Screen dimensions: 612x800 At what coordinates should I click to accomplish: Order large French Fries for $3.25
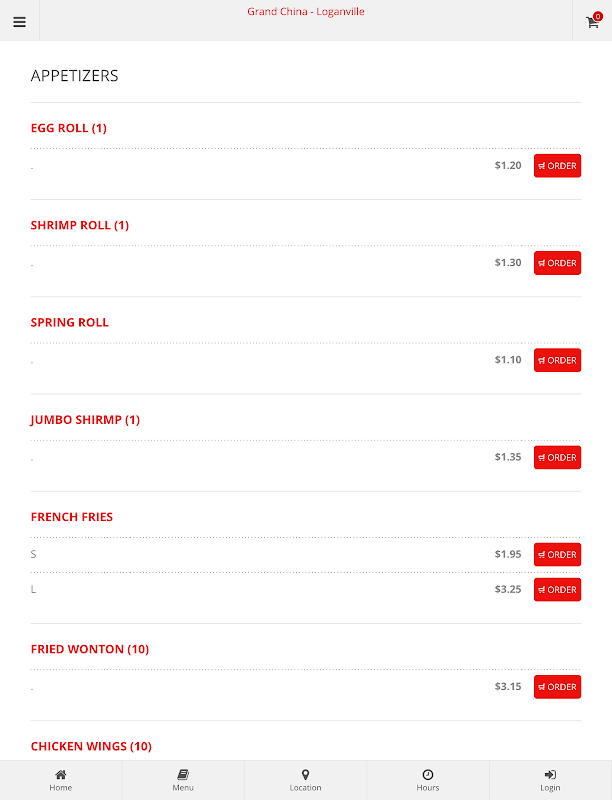557,589
